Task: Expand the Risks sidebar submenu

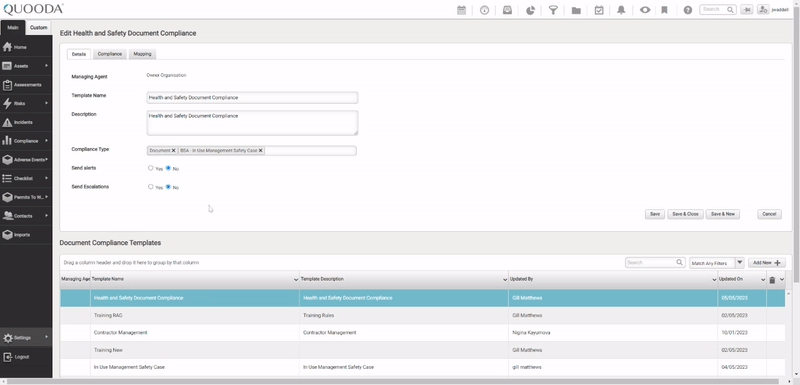Action: [x=46, y=103]
